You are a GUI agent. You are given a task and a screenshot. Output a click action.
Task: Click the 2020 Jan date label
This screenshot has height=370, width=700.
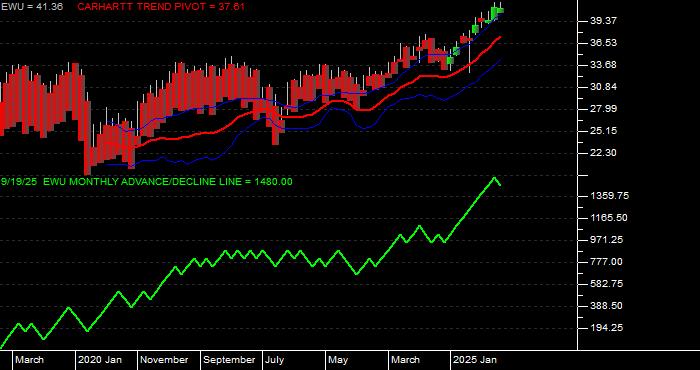[x=100, y=360]
